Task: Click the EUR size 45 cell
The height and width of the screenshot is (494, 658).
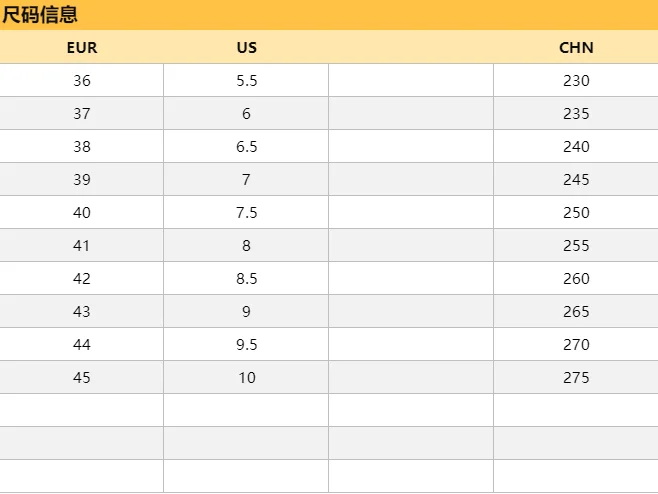Action: pyautogui.click(x=82, y=378)
